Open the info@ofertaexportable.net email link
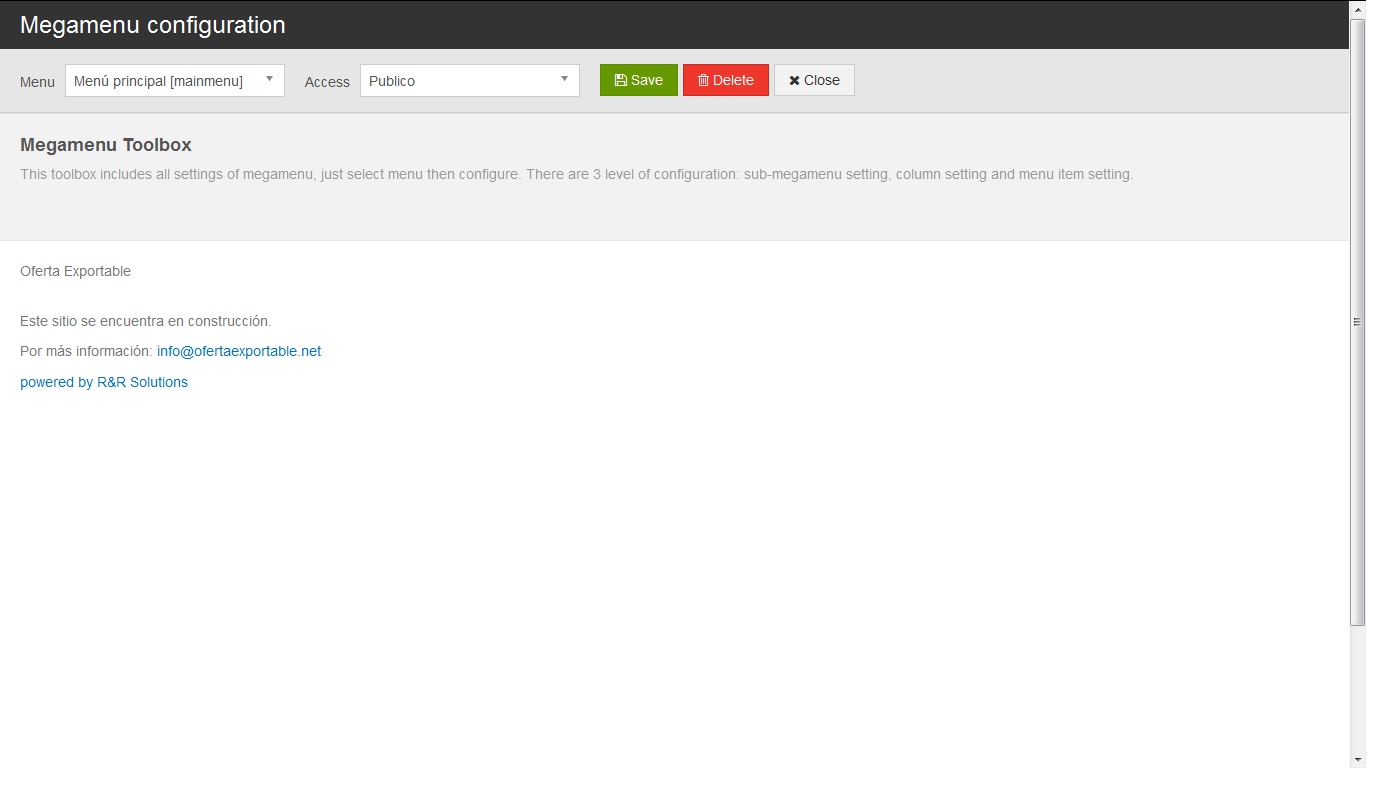Image resolution: width=1380 pixels, height=788 pixels. 239,351
